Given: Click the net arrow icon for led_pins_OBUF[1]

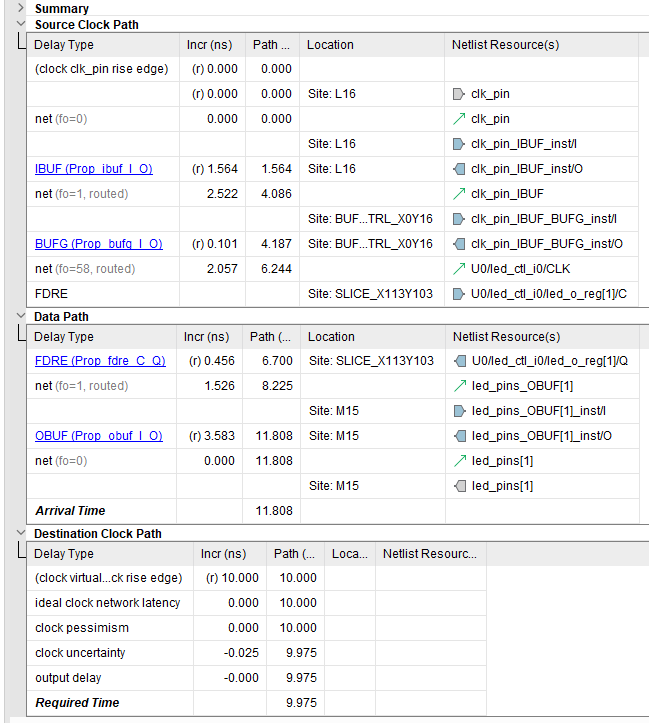Looking at the screenshot, I should click(460, 385).
